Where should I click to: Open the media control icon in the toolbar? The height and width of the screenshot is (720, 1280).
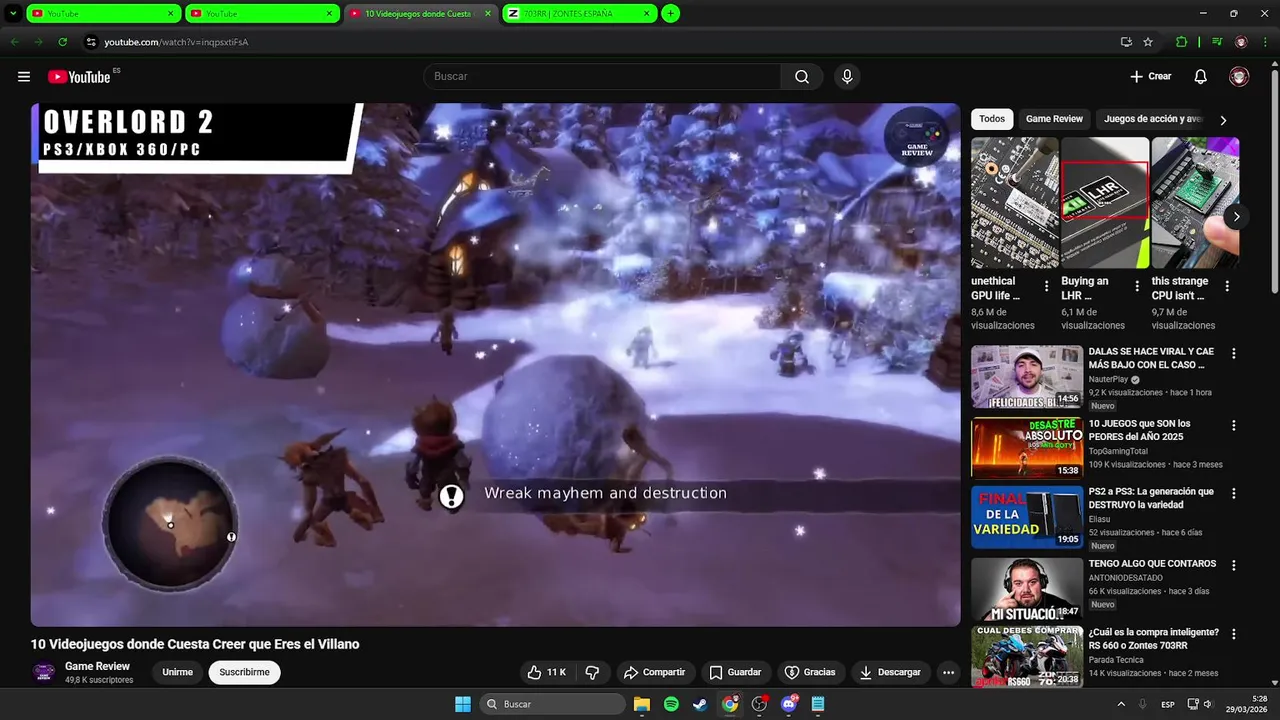[x=1217, y=42]
